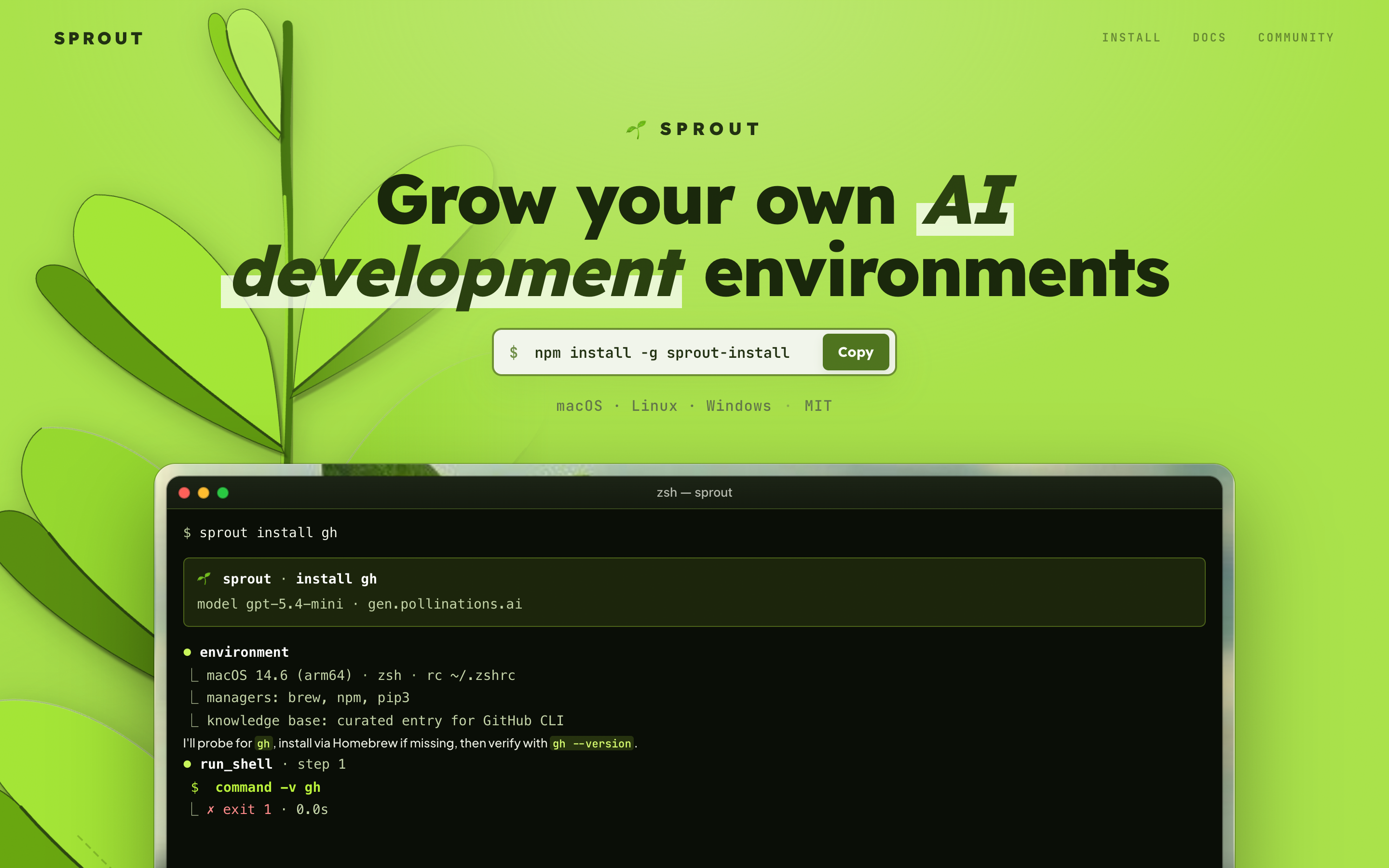The image size is (1389, 868).
Task: Click the red ✗ exit status icon
Action: (211, 810)
